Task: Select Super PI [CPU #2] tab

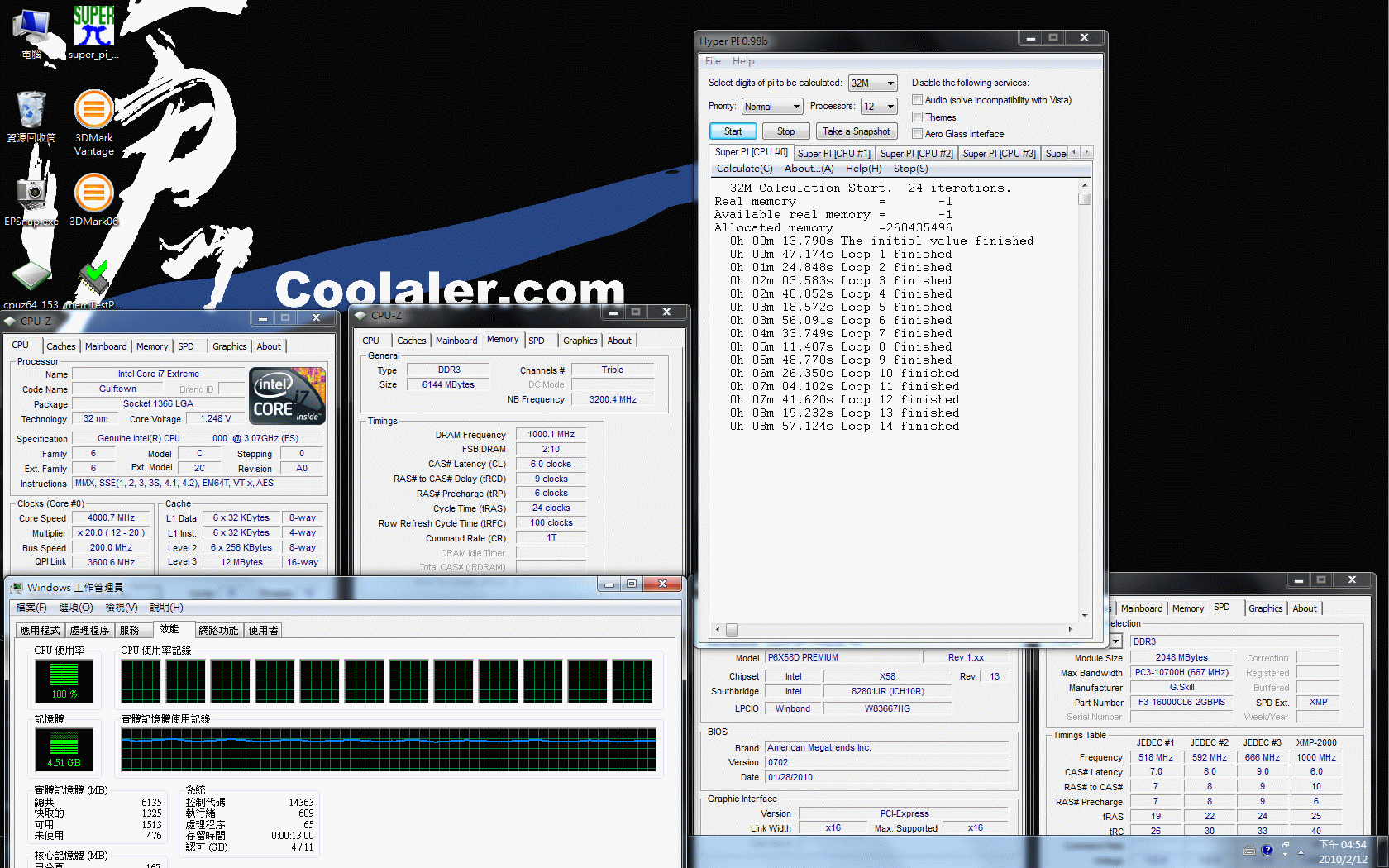Action: point(916,154)
